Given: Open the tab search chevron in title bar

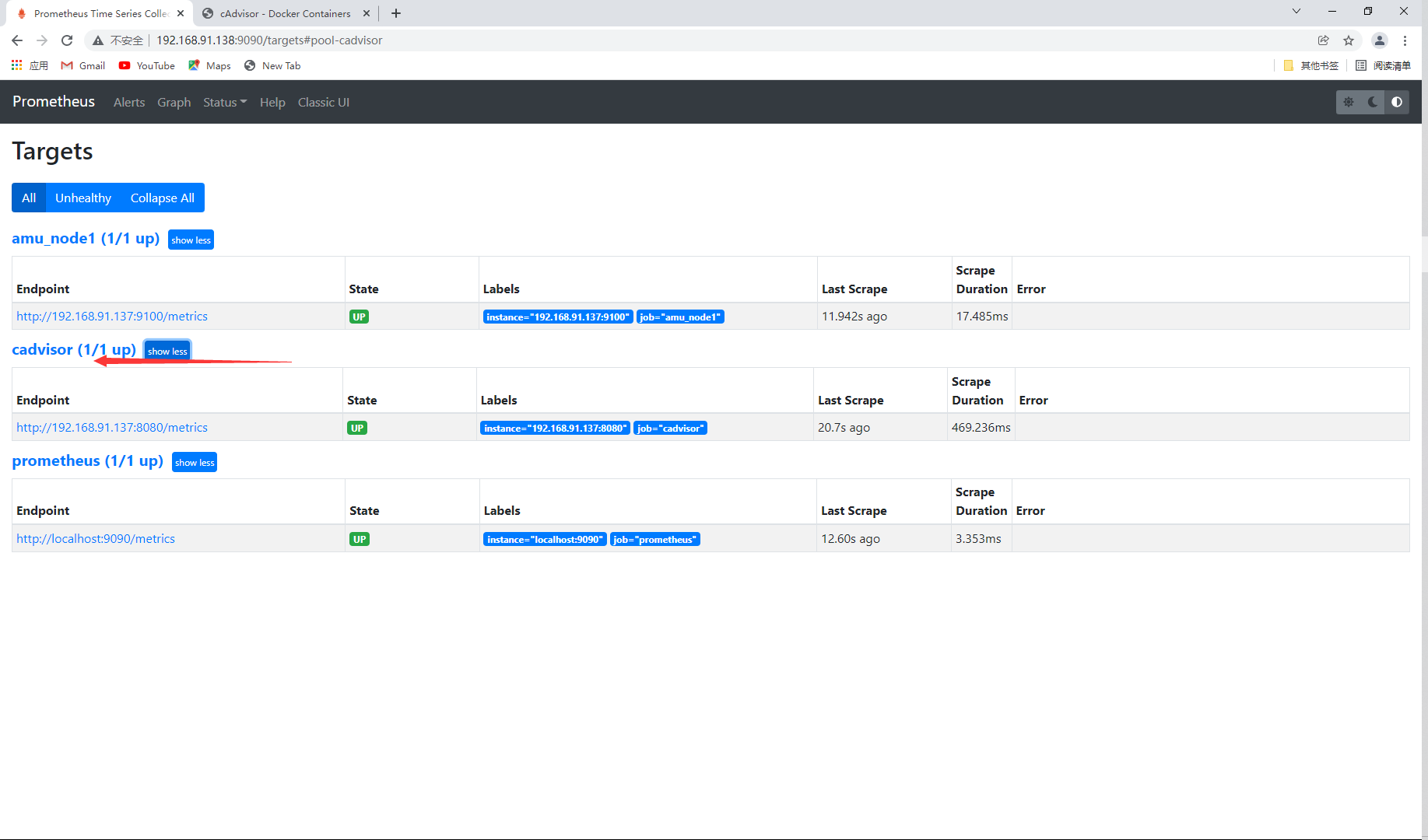Looking at the screenshot, I should [x=1296, y=11].
